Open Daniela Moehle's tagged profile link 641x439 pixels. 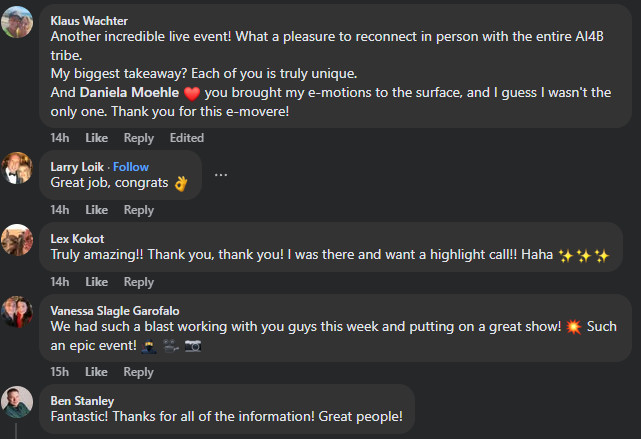(129, 92)
